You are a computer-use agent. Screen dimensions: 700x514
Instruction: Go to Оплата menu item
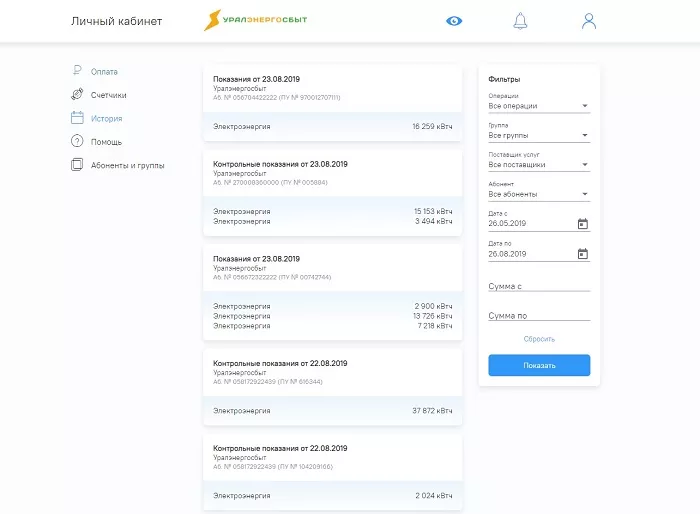point(104,72)
